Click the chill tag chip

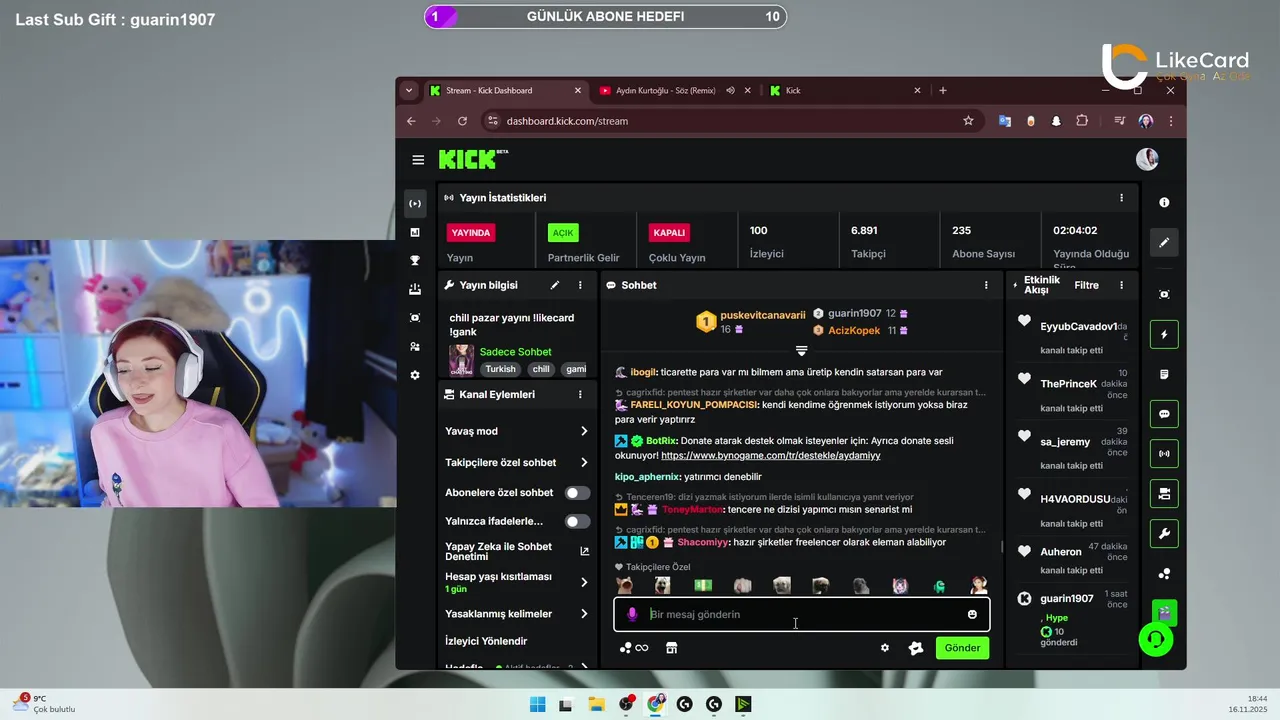(x=541, y=369)
